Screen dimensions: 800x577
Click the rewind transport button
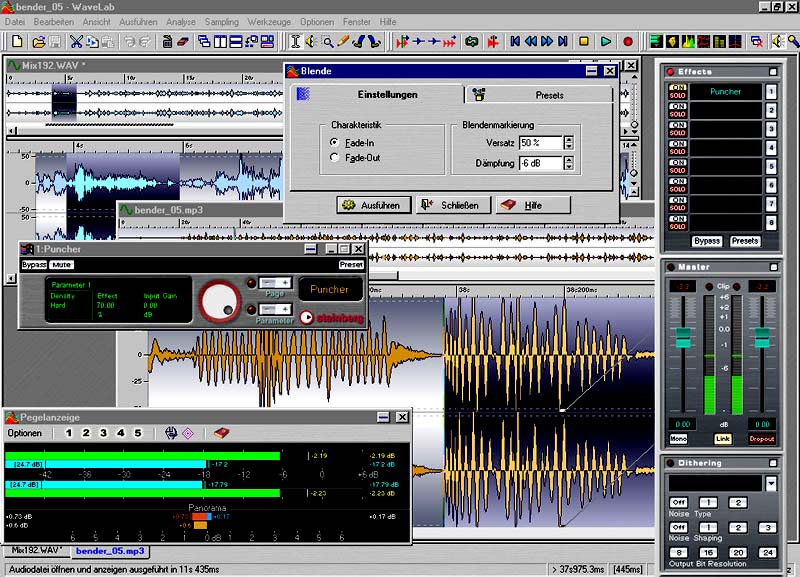pyautogui.click(x=531, y=42)
